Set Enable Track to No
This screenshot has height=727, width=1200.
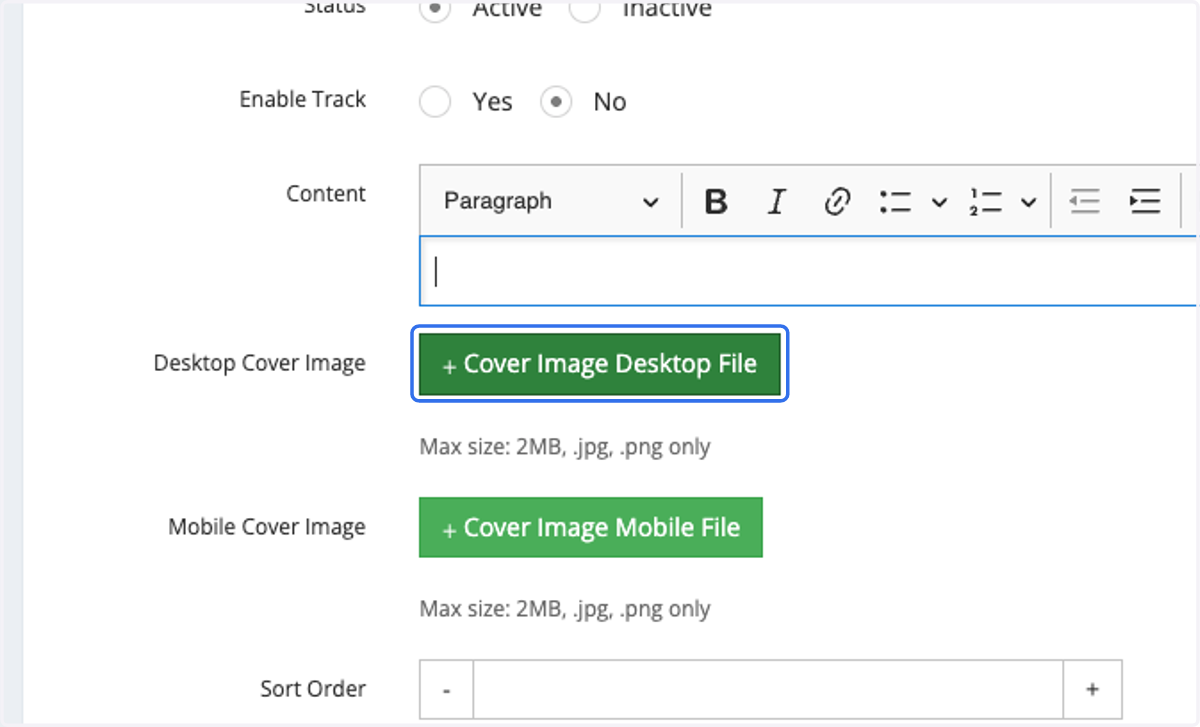point(557,102)
